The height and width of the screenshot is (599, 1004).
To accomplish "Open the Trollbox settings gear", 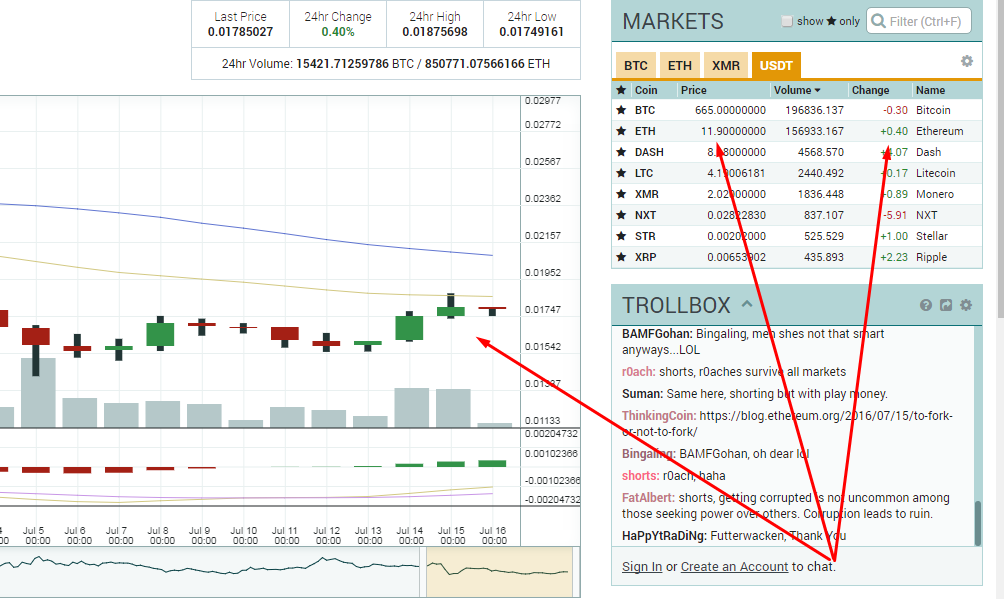I will coord(966,305).
